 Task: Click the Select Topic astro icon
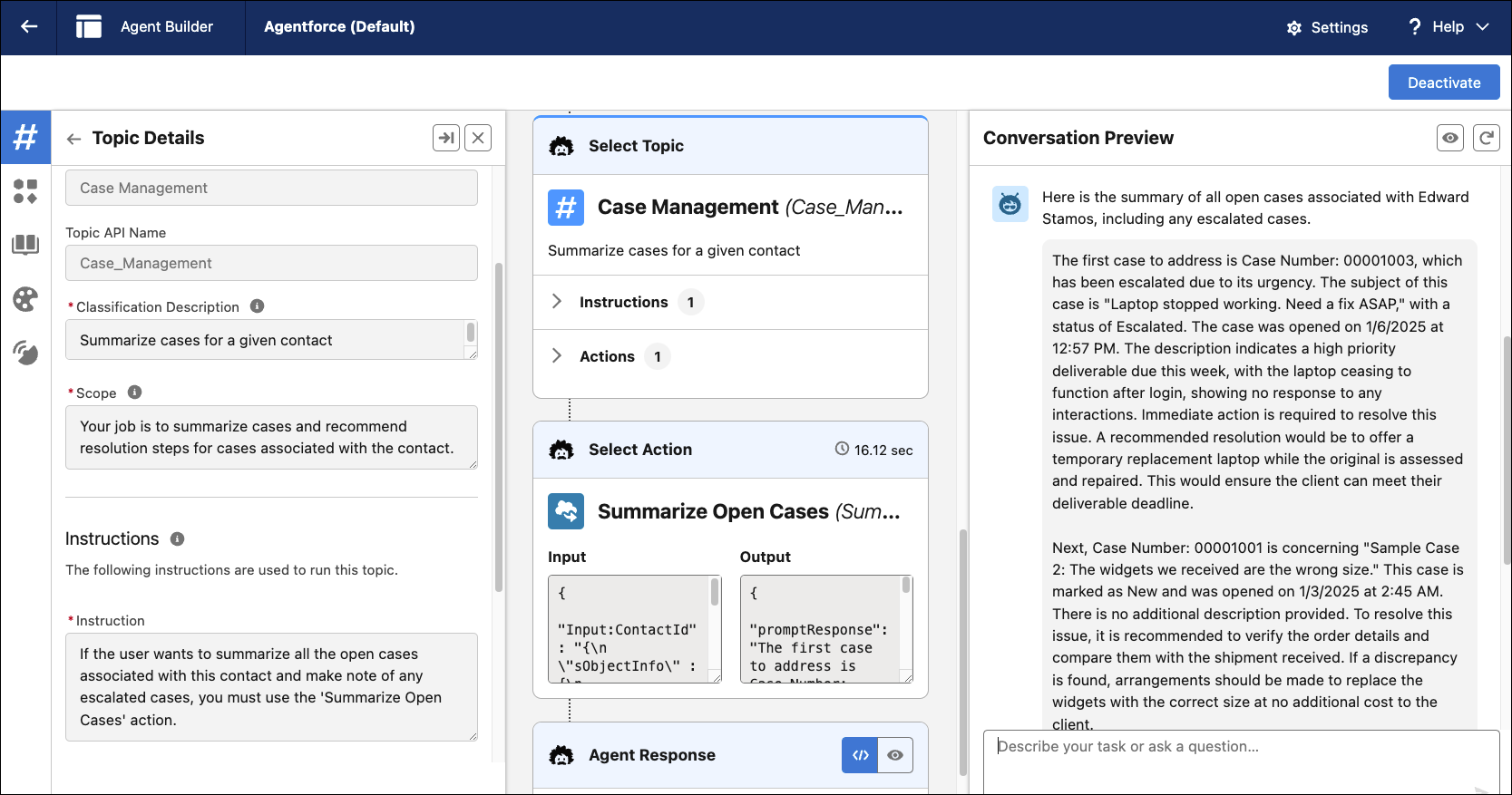(x=562, y=146)
